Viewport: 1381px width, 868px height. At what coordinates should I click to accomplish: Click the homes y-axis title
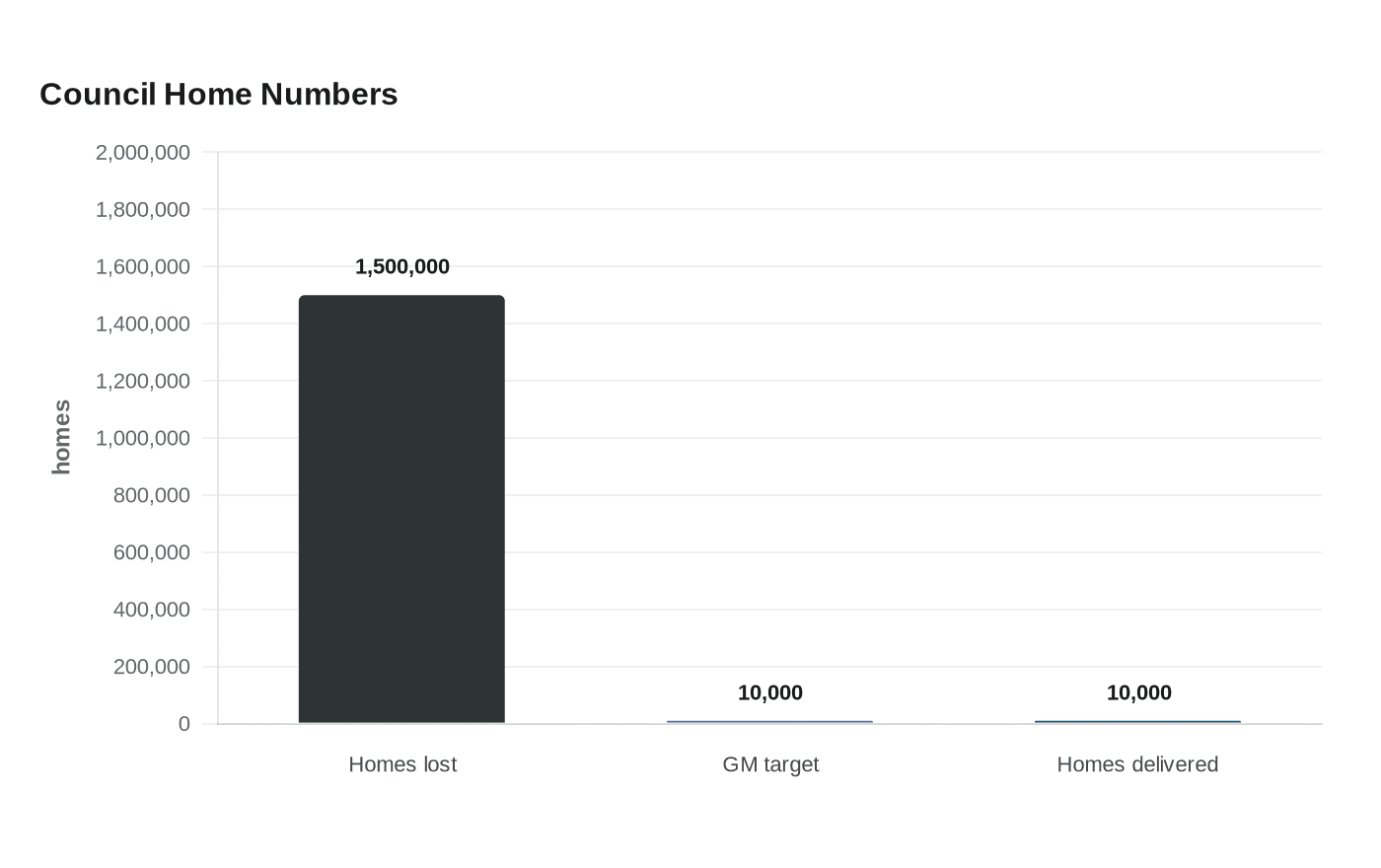(61, 437)
